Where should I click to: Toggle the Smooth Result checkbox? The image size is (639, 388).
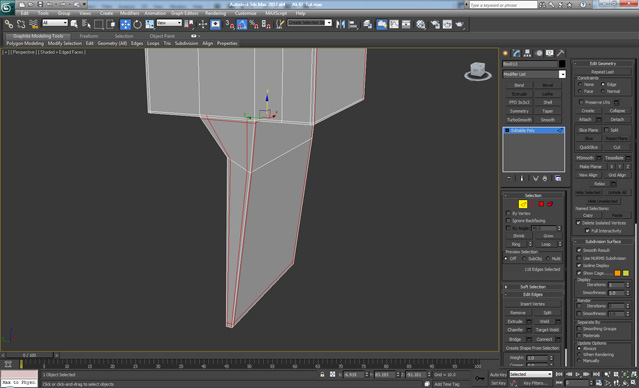[x=579, y=250]
